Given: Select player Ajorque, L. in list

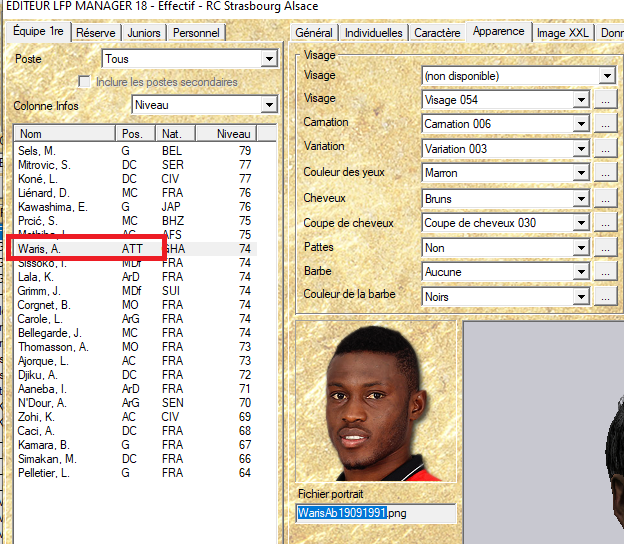Looking at the screenshot, I should pyautogui.click(x=135, y=361).
